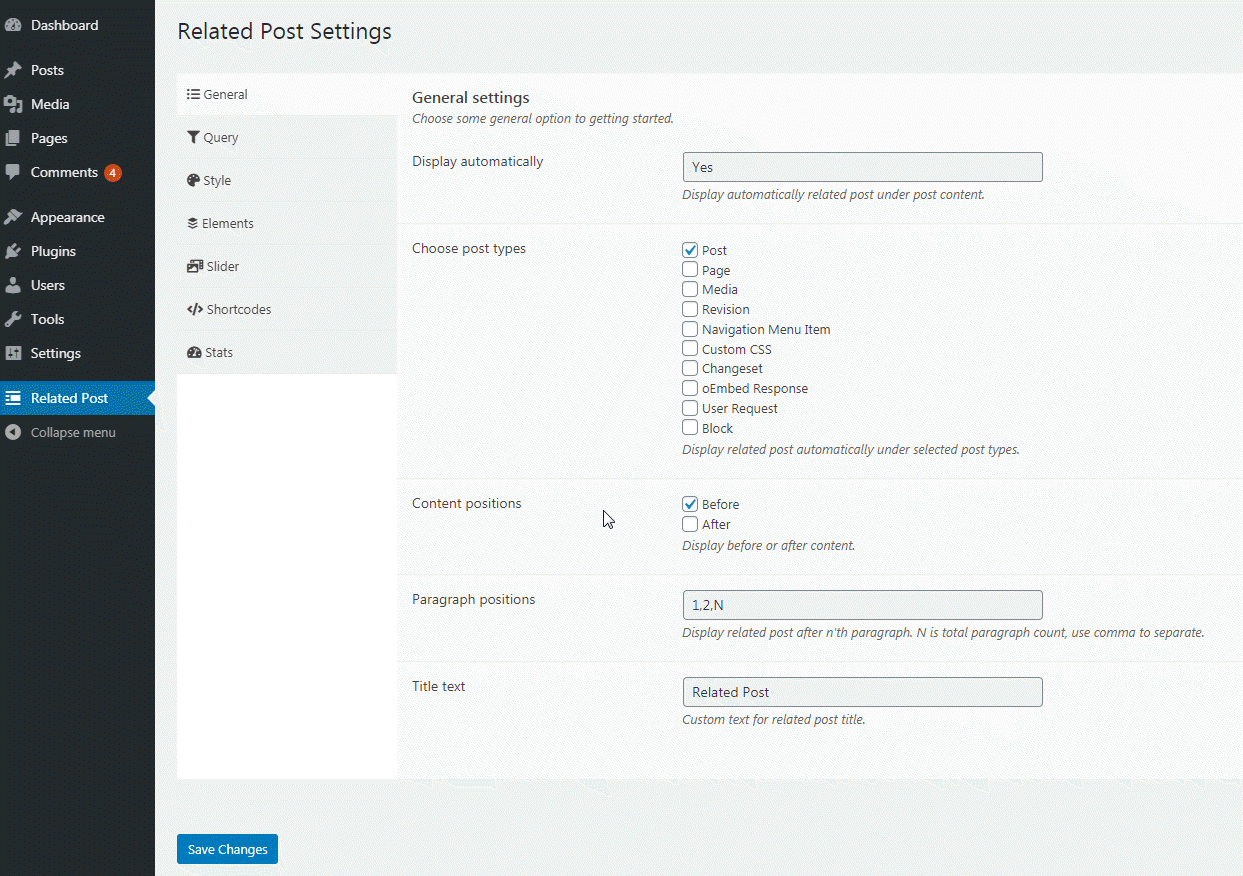Image resolution: width=1243 pixels, height=876 pixels.
Task: Click the Settings sliders icon
Action: pyautogui.click(x=13, y=353)
